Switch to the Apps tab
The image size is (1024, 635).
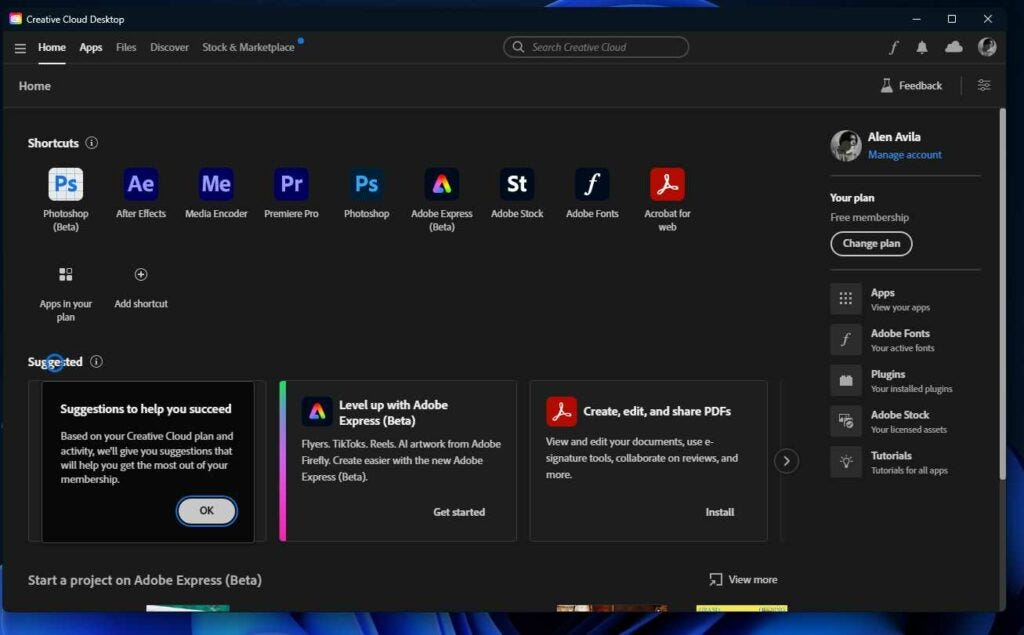(x=90, y=47)
